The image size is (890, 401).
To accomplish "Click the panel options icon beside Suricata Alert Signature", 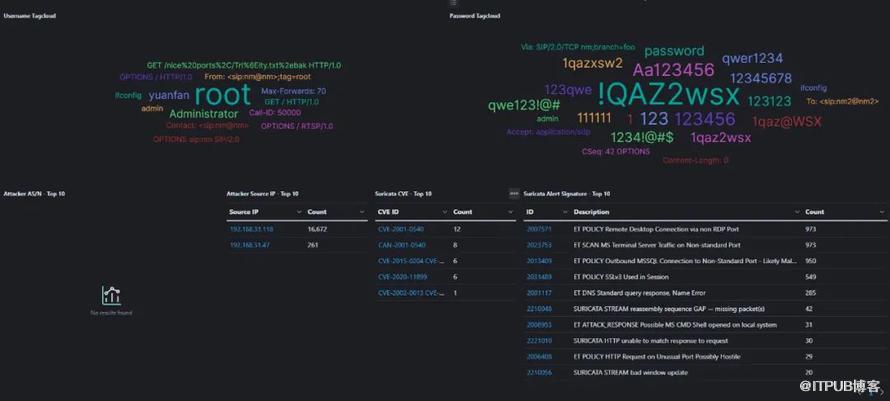I will pyautogui.click(x=514, y=193).
